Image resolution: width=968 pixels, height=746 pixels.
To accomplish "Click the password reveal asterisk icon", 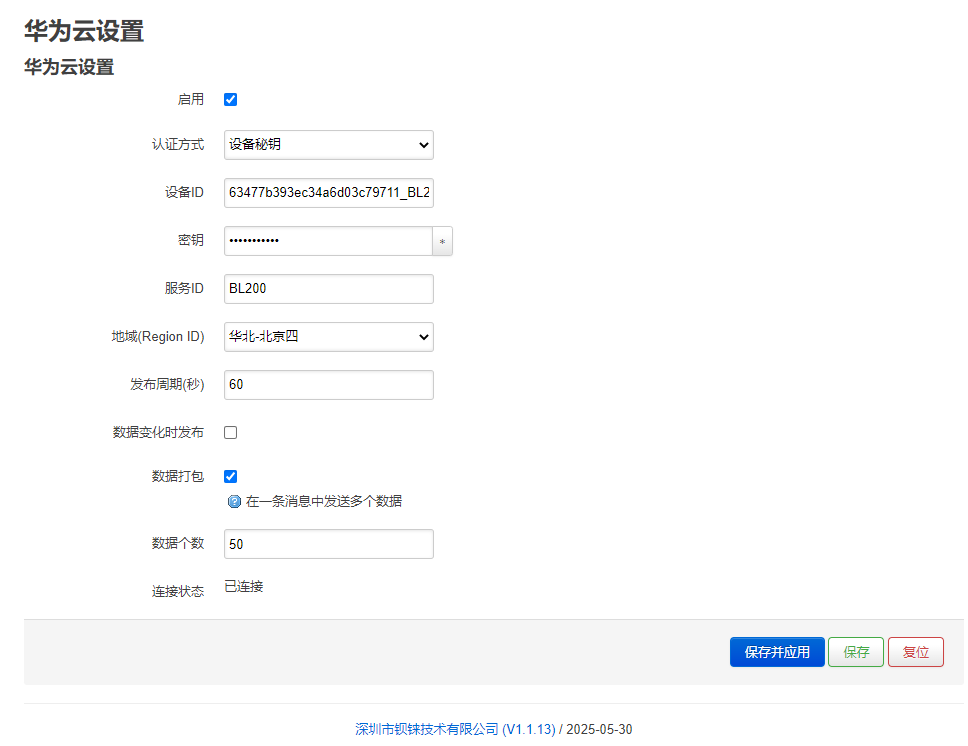I will [442, 241].
